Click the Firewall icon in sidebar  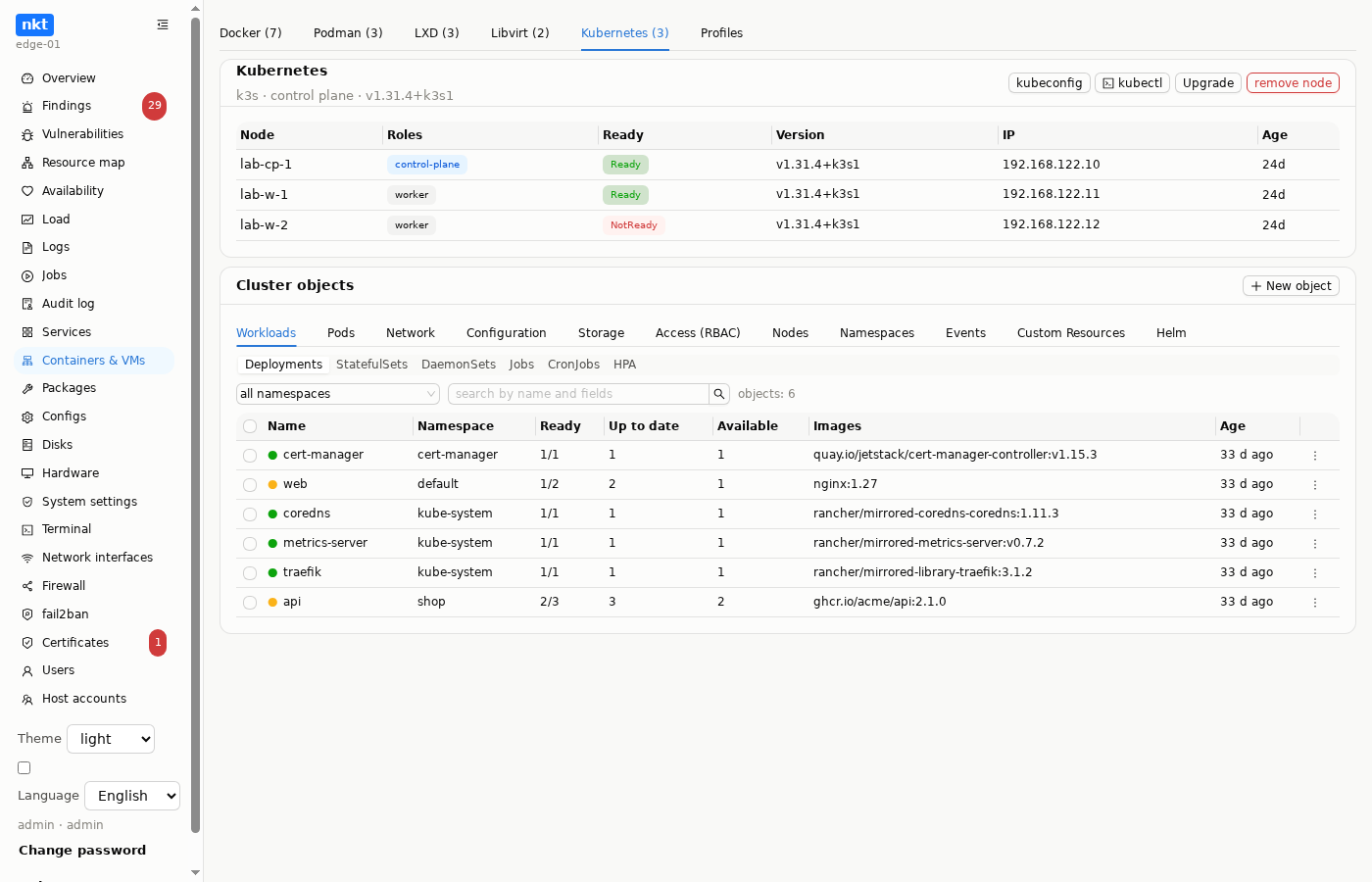pyautogui.click(x=27, y=586)
